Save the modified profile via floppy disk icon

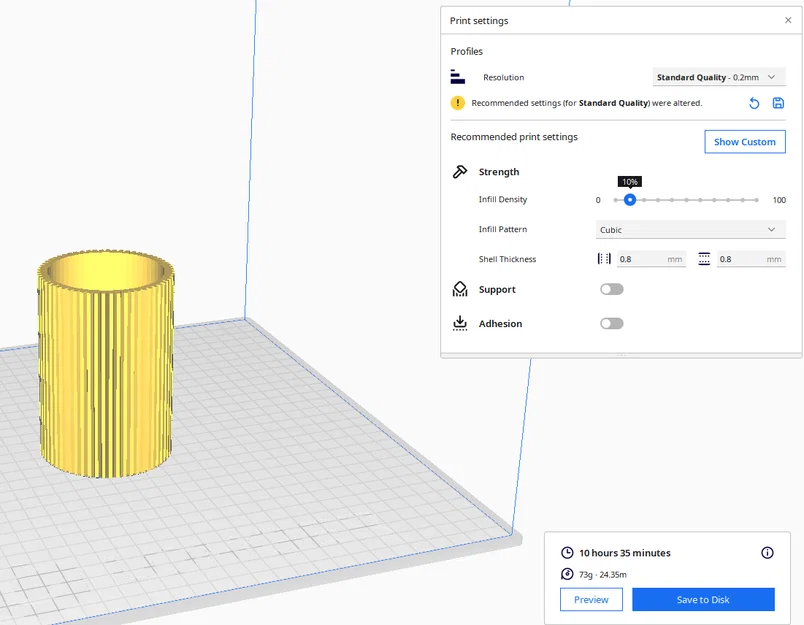(777, 103)
